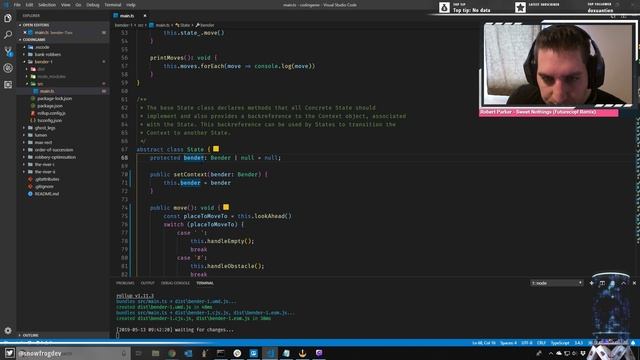The height and width of the screenshot is (360, 640).
Task: Open .gitignore in the Explorer
Action: coord(44,187)
